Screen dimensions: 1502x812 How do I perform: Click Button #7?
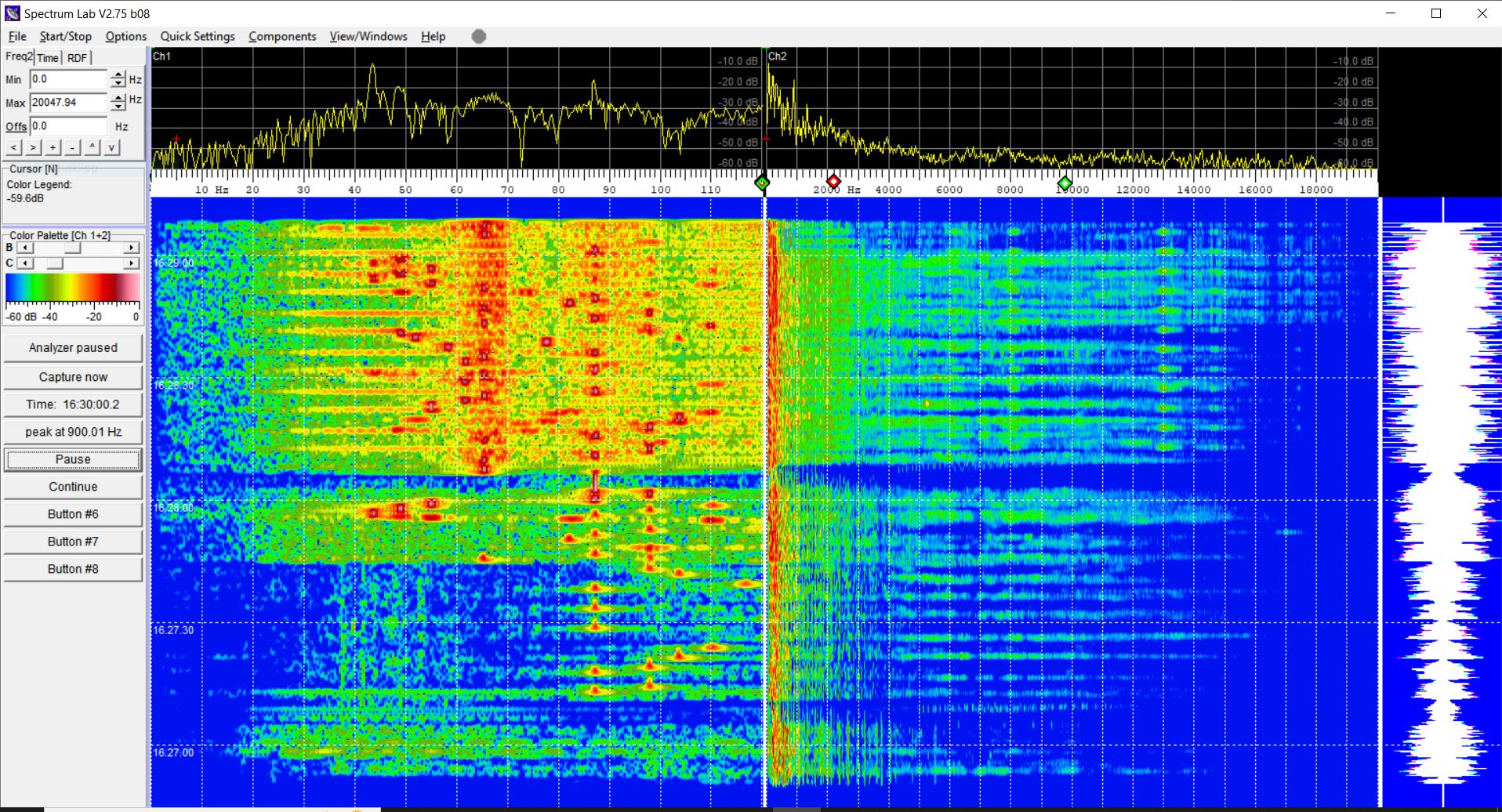coord(73,542)
